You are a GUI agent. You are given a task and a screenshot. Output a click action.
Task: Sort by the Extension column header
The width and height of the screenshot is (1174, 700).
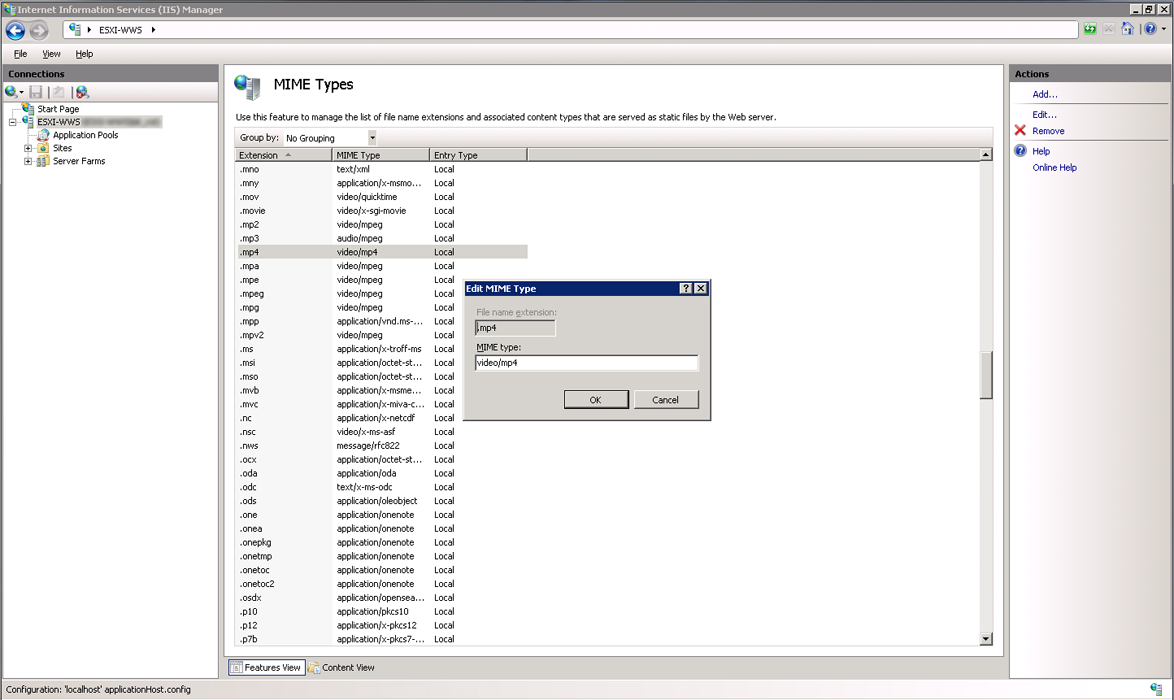coord(283,155)
